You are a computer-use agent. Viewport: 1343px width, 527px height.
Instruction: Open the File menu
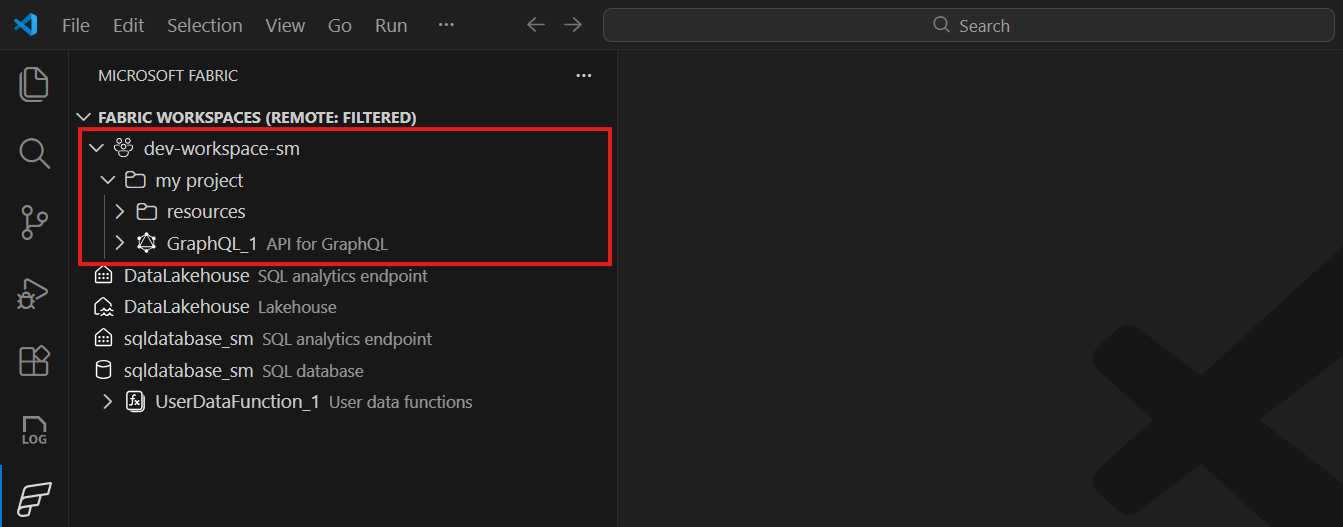(76, 26)
